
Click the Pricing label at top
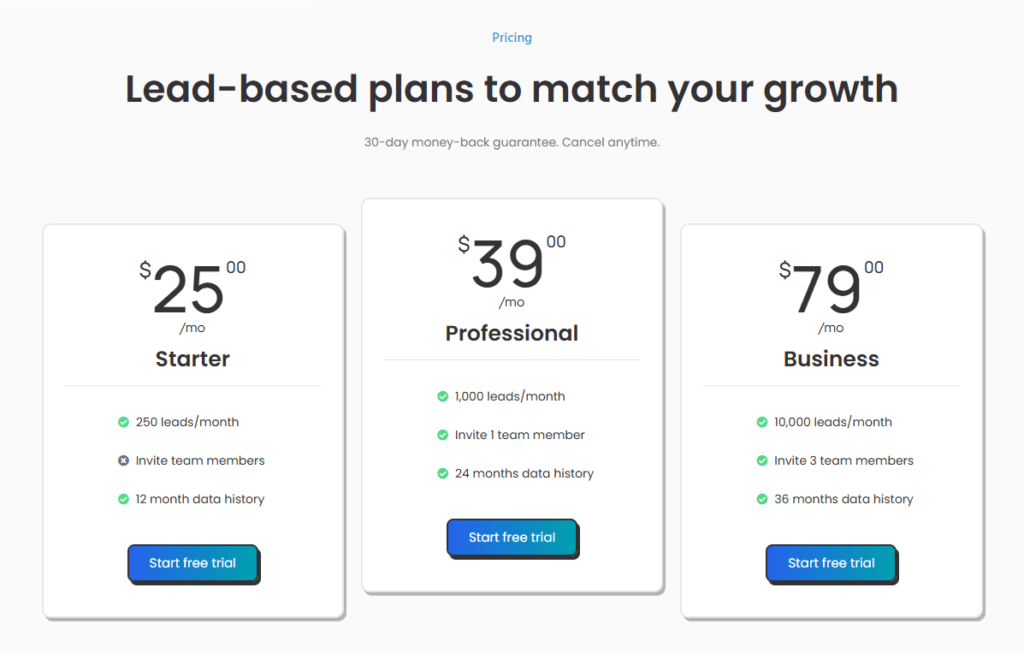[512, 38]
